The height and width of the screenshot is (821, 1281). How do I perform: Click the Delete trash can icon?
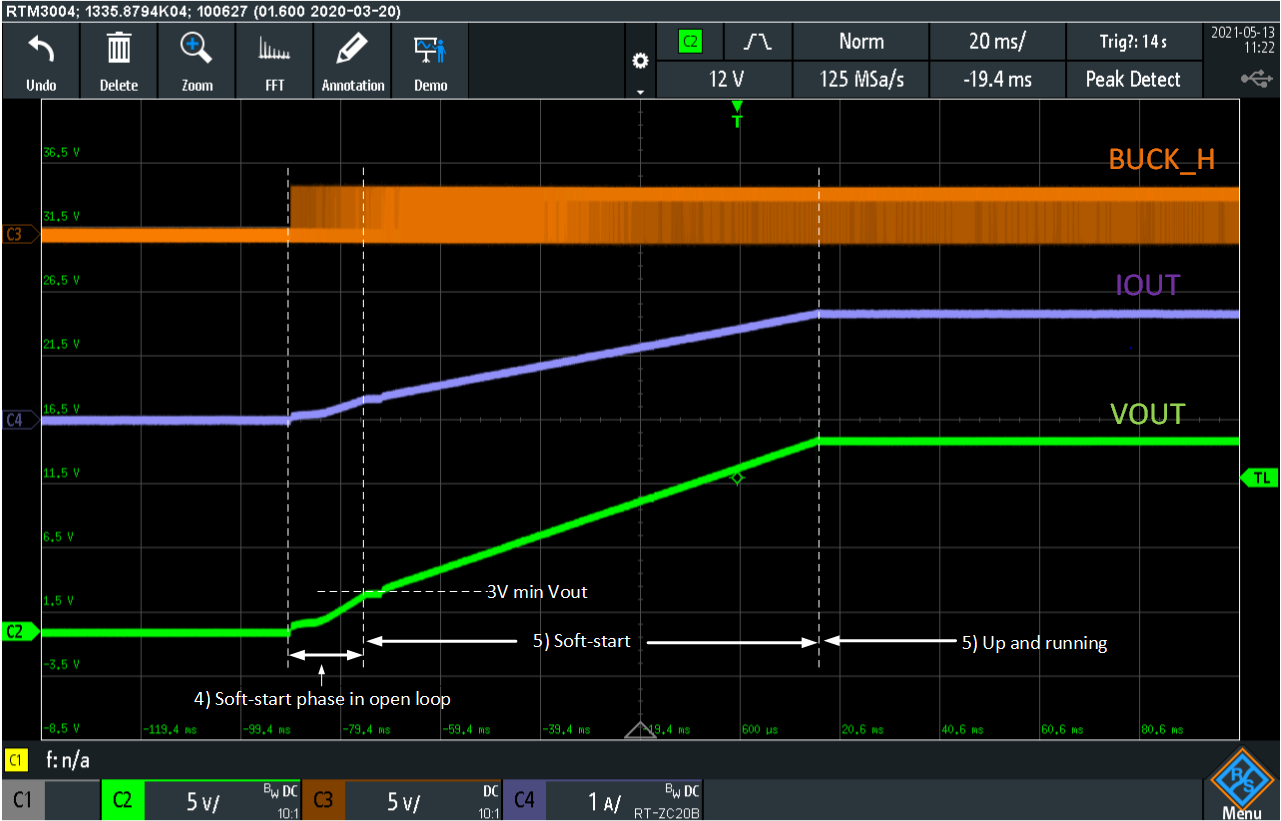[x=119, y=49]
